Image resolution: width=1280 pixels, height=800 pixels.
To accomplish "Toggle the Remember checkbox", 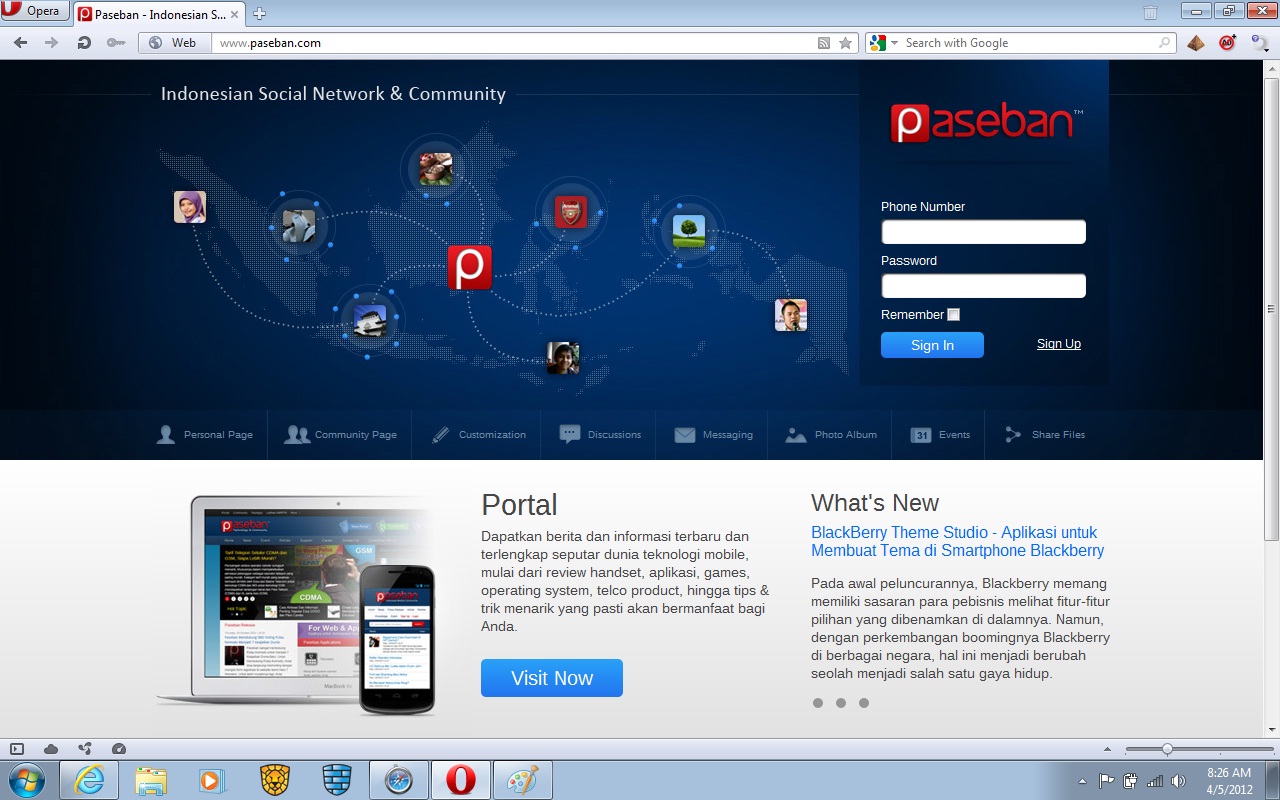I will coord(953,315).
